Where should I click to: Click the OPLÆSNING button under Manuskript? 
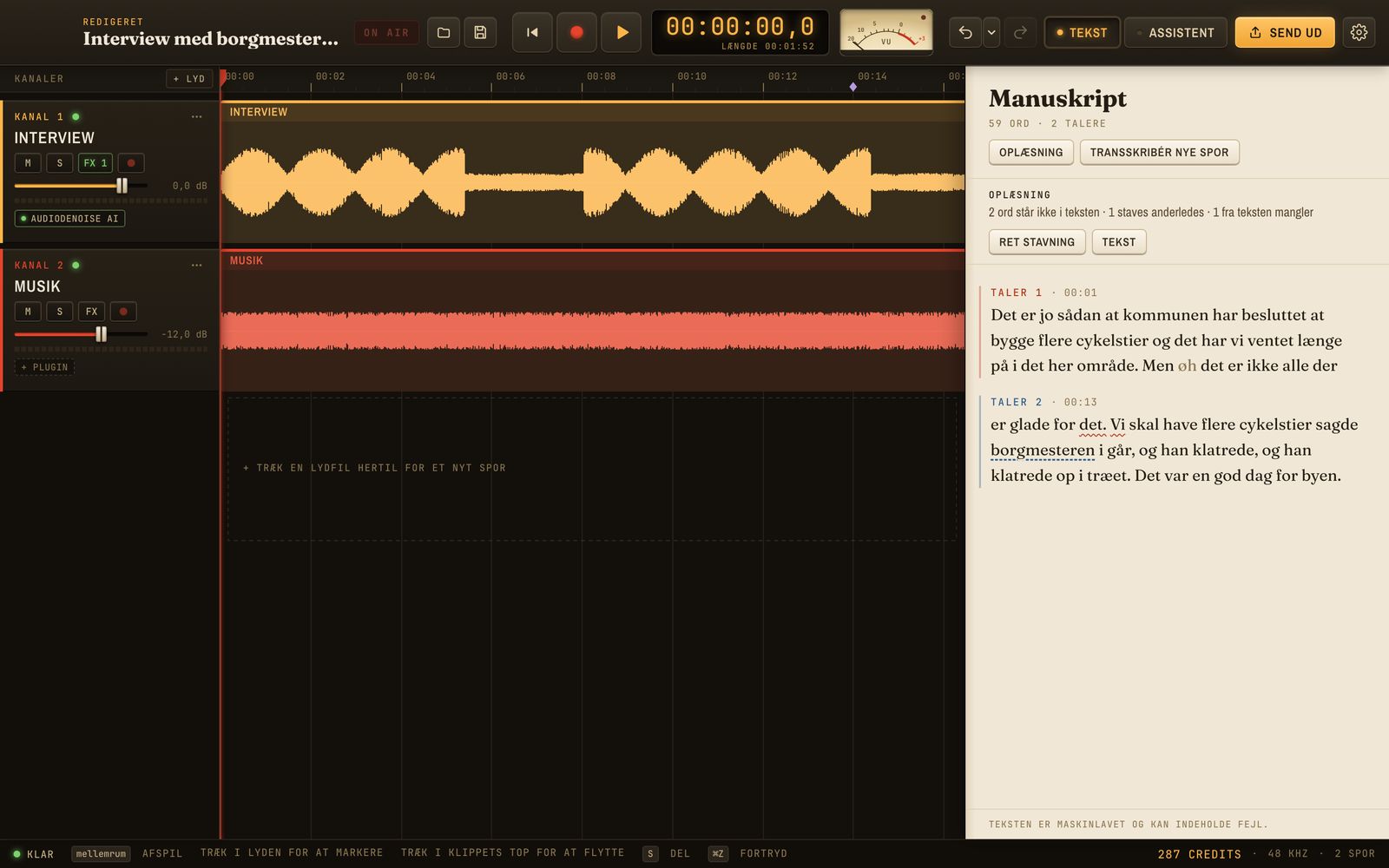click(1030, 153)
